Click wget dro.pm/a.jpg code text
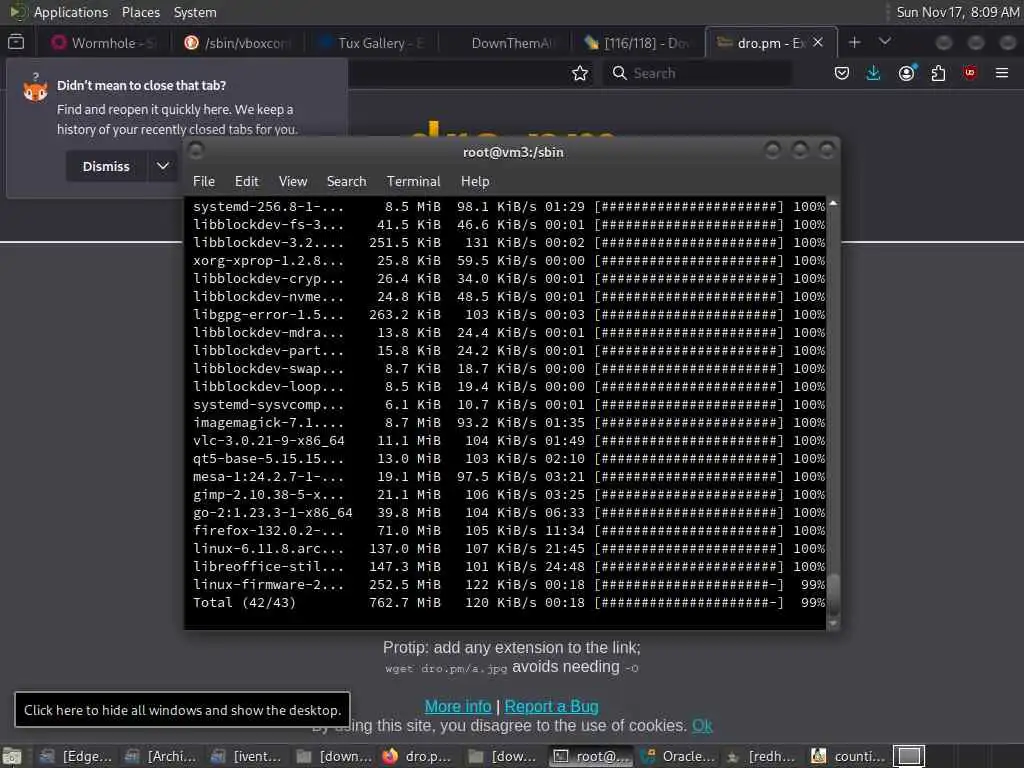The image size is (1024, 768). [x=446, y=669]
